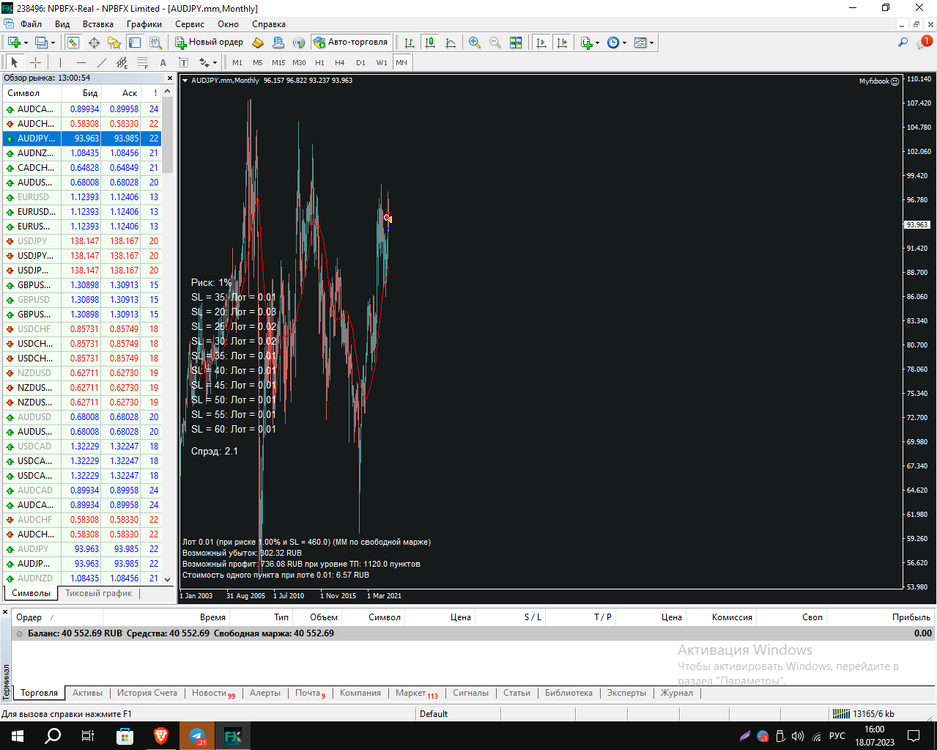Expand the arrows objects dropdown
Image resolution: width=937 pixels, height=750 pixels.
coord(215,62)
